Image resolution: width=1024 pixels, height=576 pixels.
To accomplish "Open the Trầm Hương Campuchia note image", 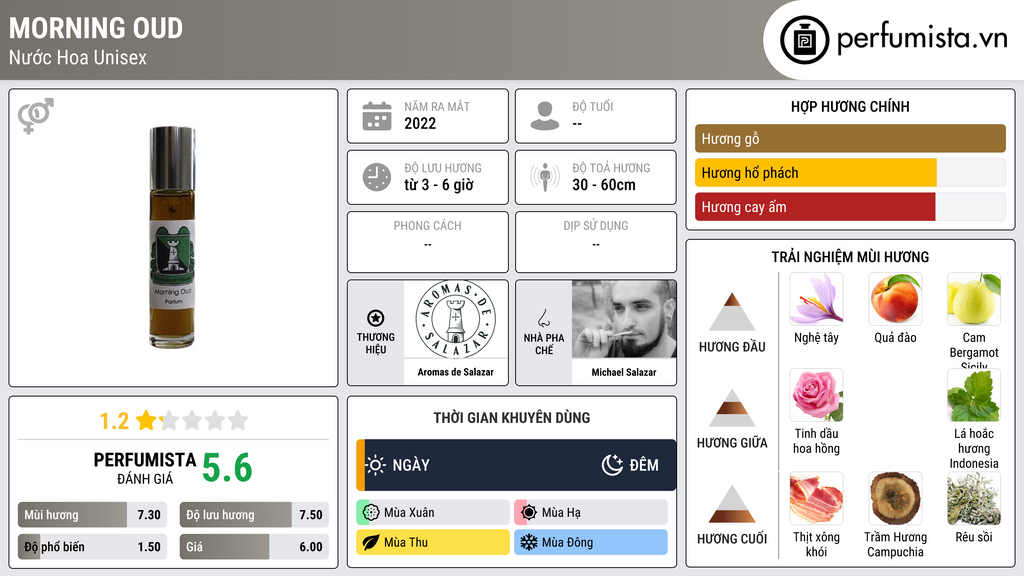I will (895, 499).
